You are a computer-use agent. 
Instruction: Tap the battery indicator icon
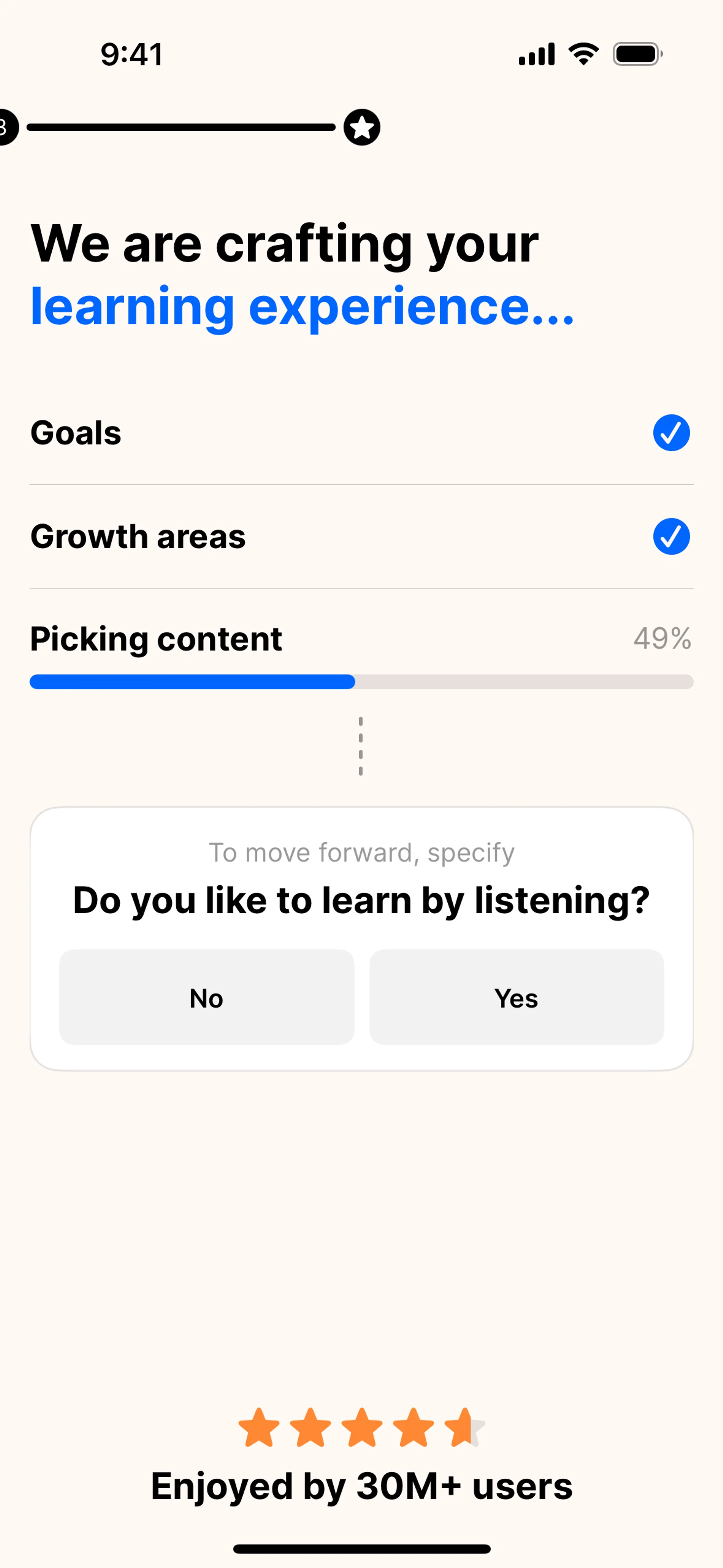pos(637,54)
